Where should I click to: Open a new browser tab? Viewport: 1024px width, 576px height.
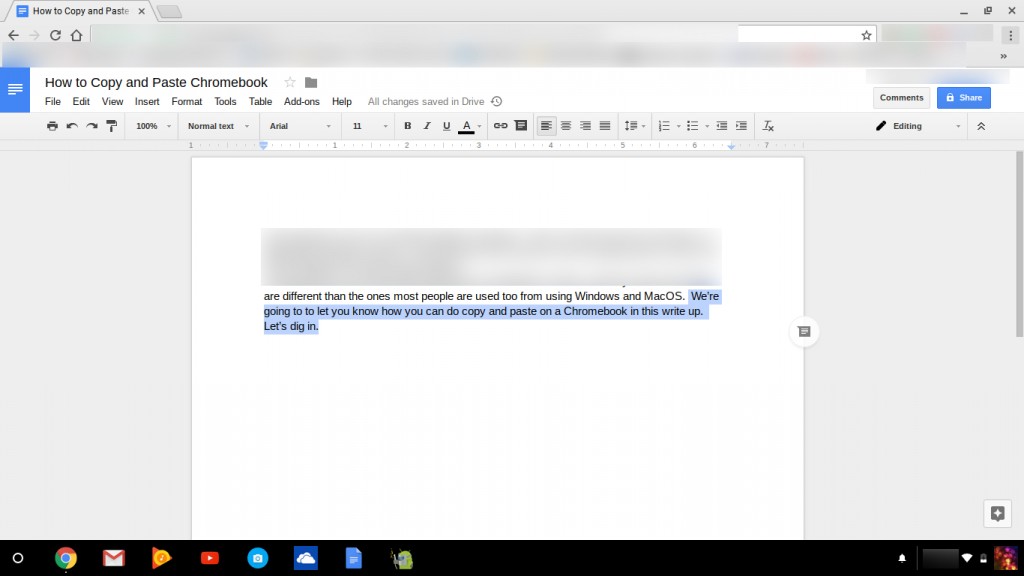[169, 11]
